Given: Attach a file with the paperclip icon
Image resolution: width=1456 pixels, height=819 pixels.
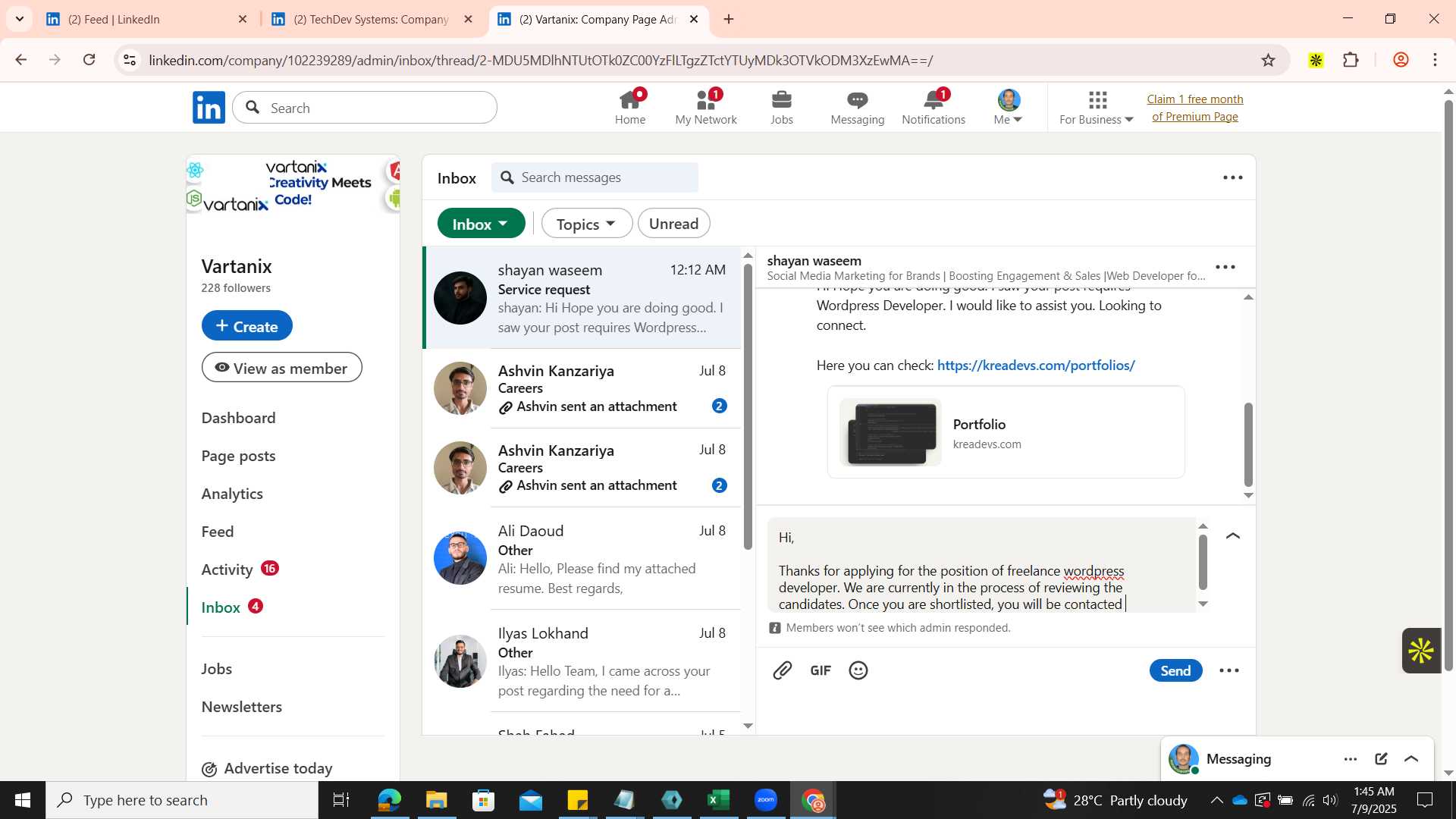Looking at the screenshot, I should point(782,670).
